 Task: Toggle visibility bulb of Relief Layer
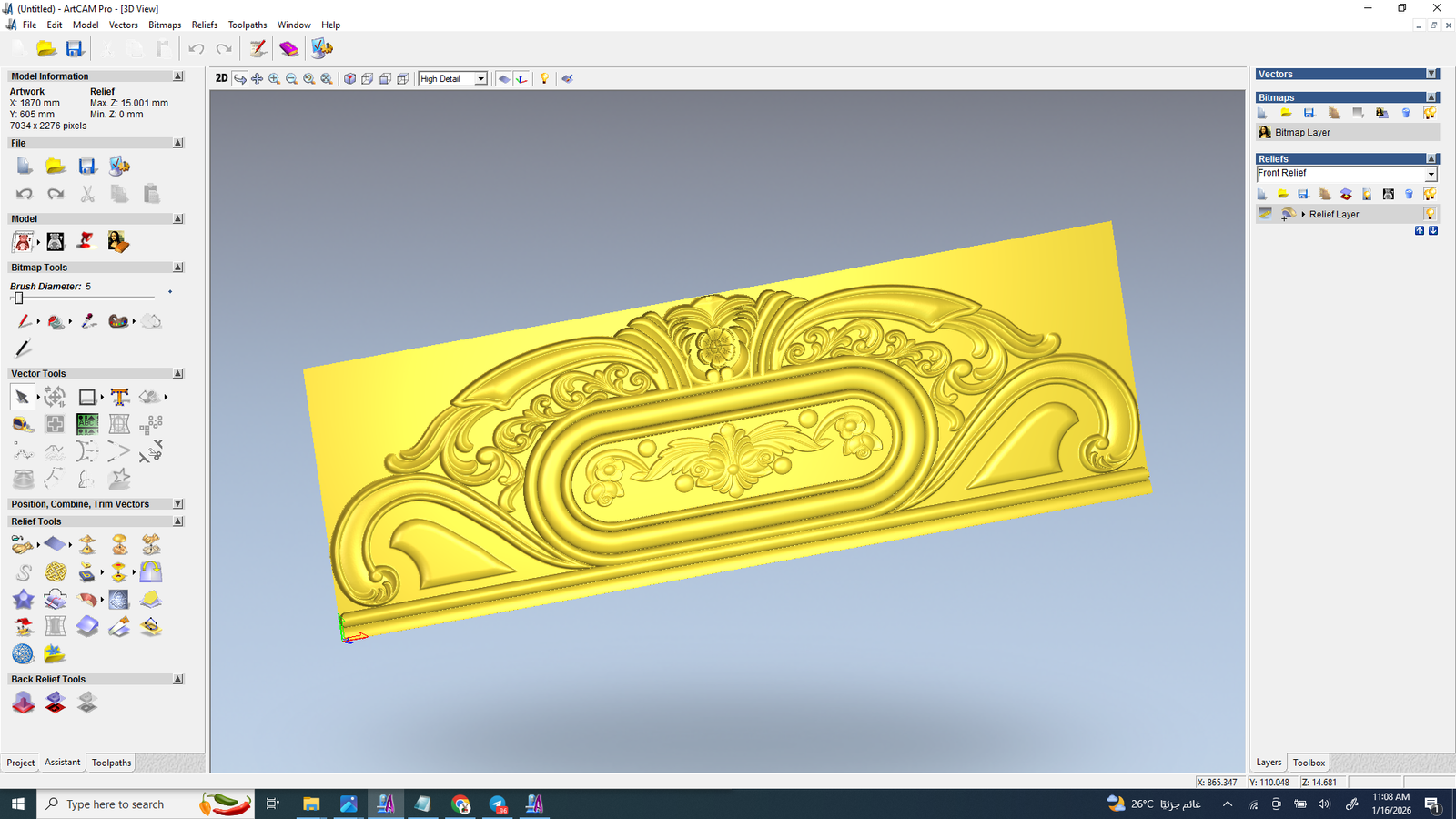pyautogui.click(x=1430, y=214)
